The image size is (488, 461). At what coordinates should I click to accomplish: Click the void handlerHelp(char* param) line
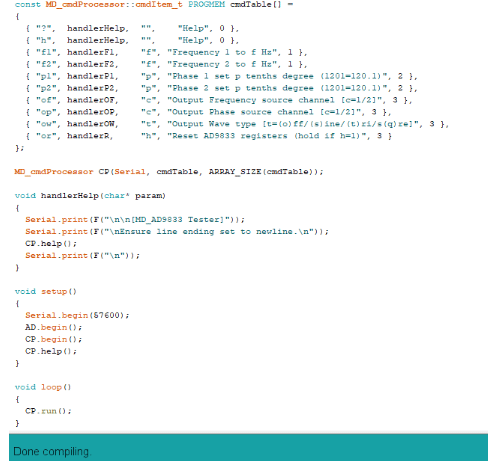[90, 196]
